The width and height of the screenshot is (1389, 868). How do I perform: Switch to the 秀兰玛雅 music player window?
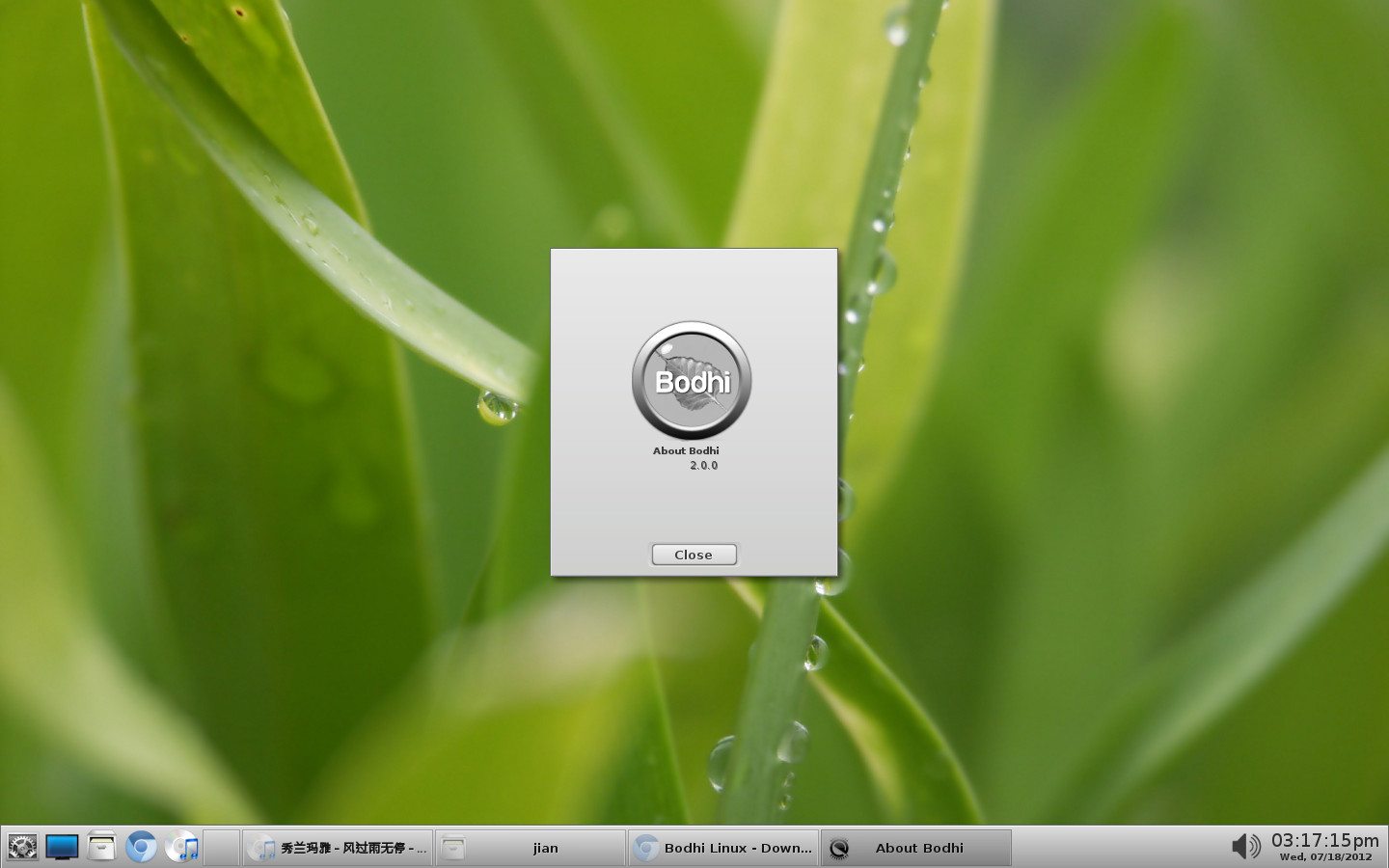point(338,848)
